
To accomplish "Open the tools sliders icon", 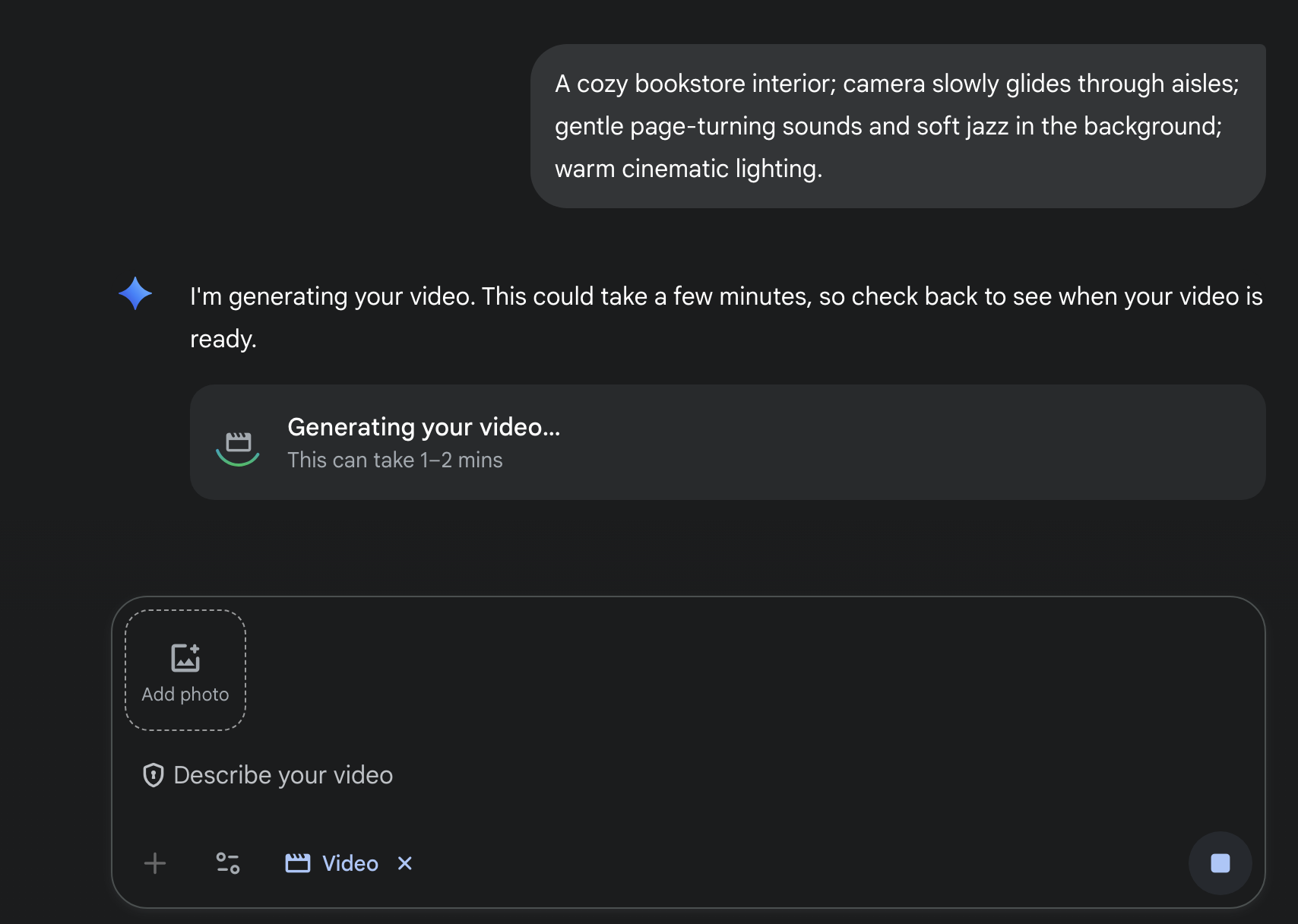I will click(x=228, y=863).
